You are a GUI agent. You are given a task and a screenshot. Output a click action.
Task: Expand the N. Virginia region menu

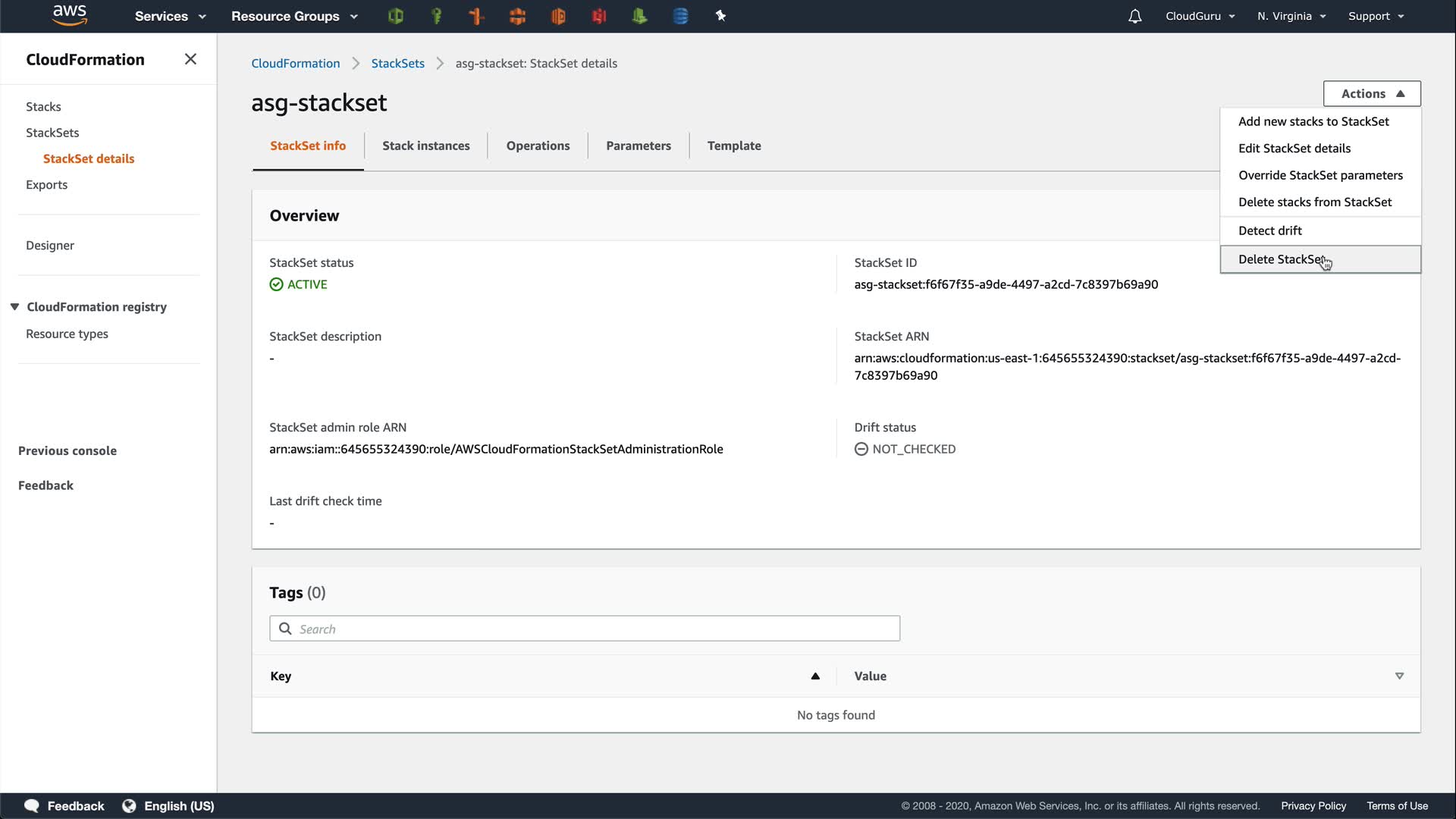click(1291, 16)
